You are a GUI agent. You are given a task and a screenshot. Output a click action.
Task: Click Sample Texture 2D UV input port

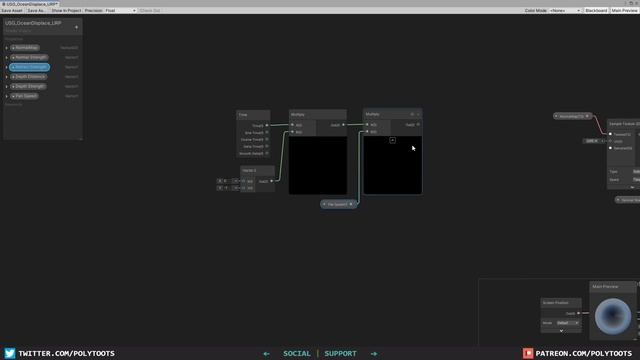pyautogui.click(x=611, y=141)
